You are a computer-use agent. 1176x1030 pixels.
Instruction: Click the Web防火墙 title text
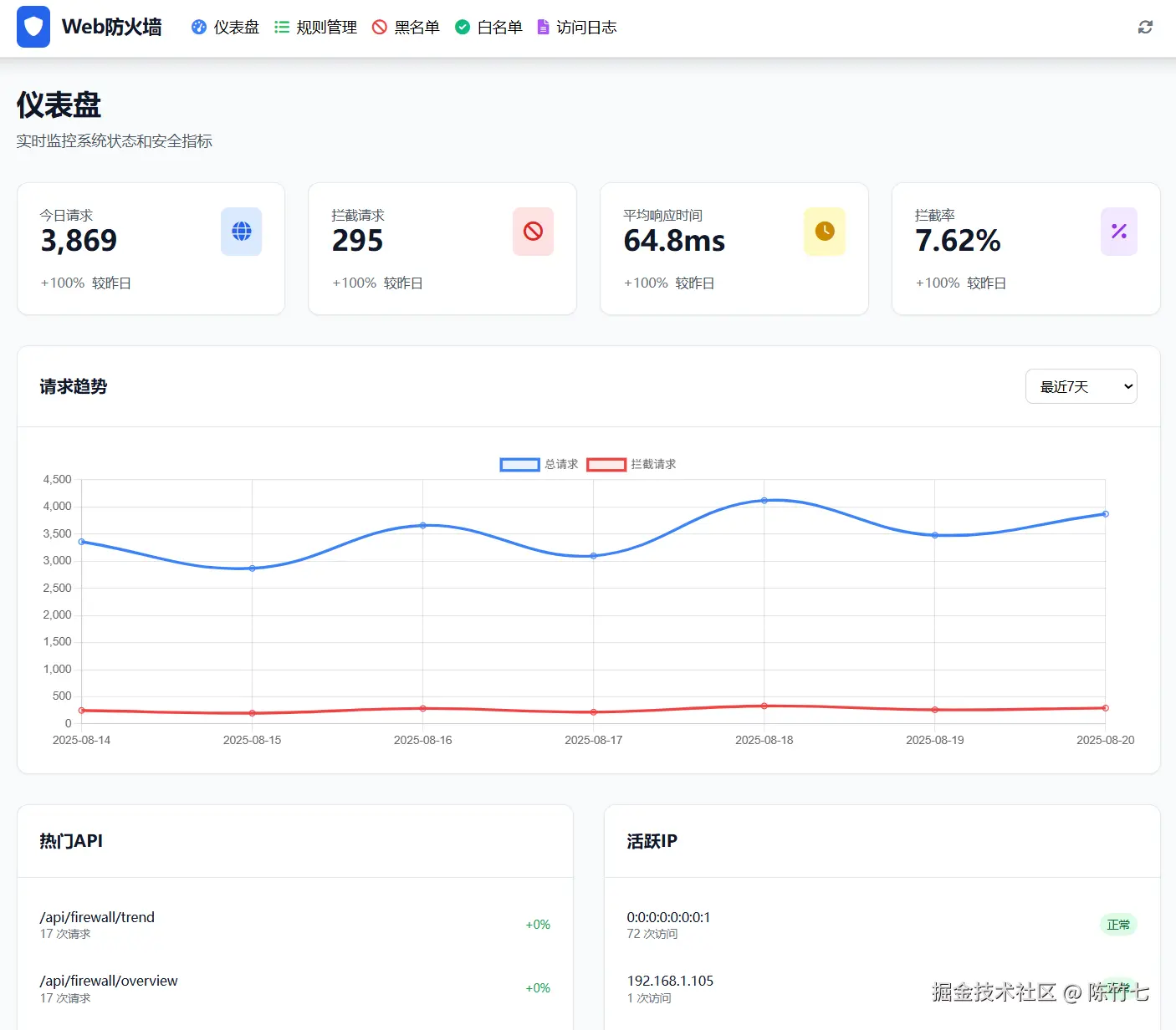coord(112,28)
